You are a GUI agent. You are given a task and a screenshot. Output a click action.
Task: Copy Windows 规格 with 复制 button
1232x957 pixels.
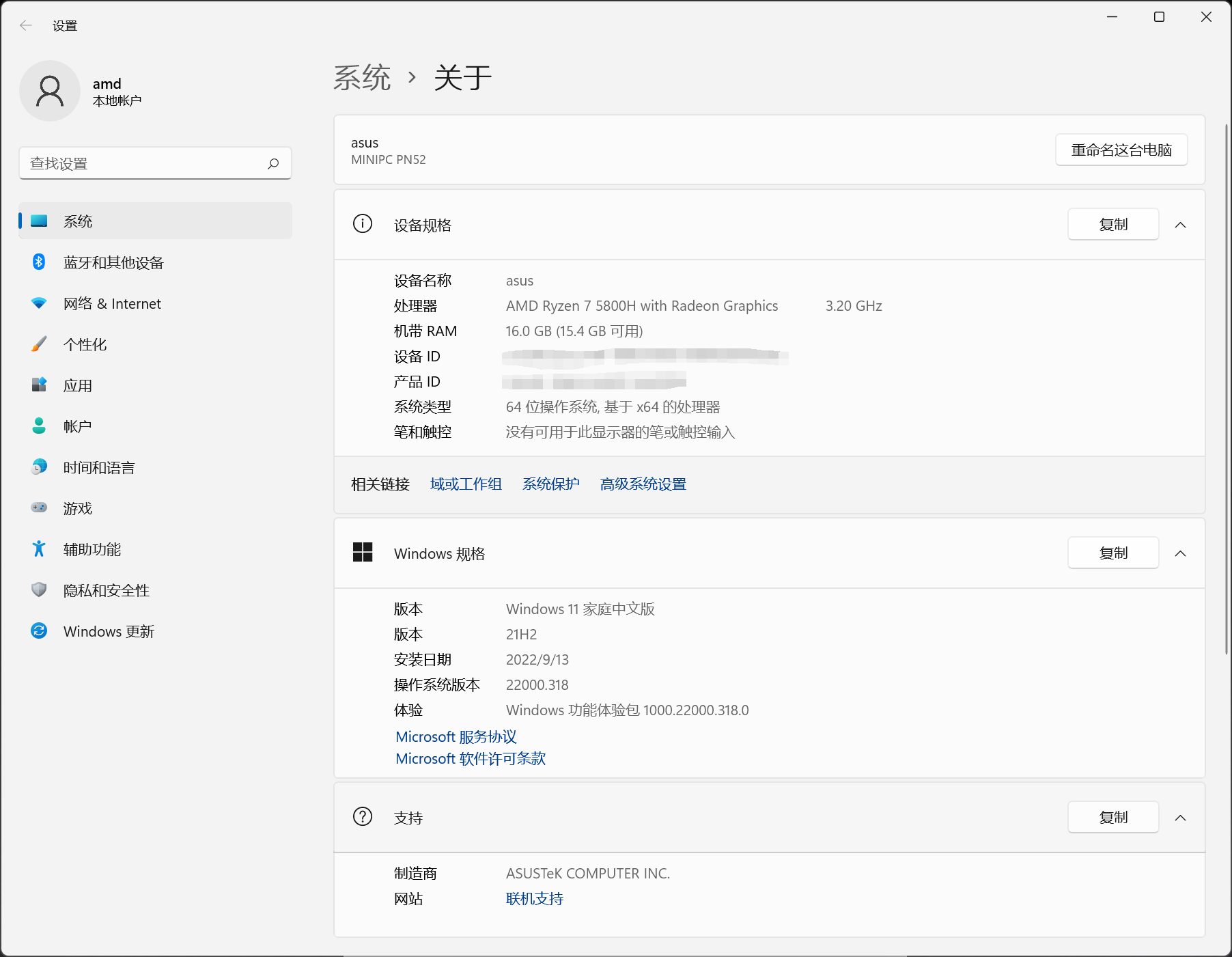tap(1113, 553)
